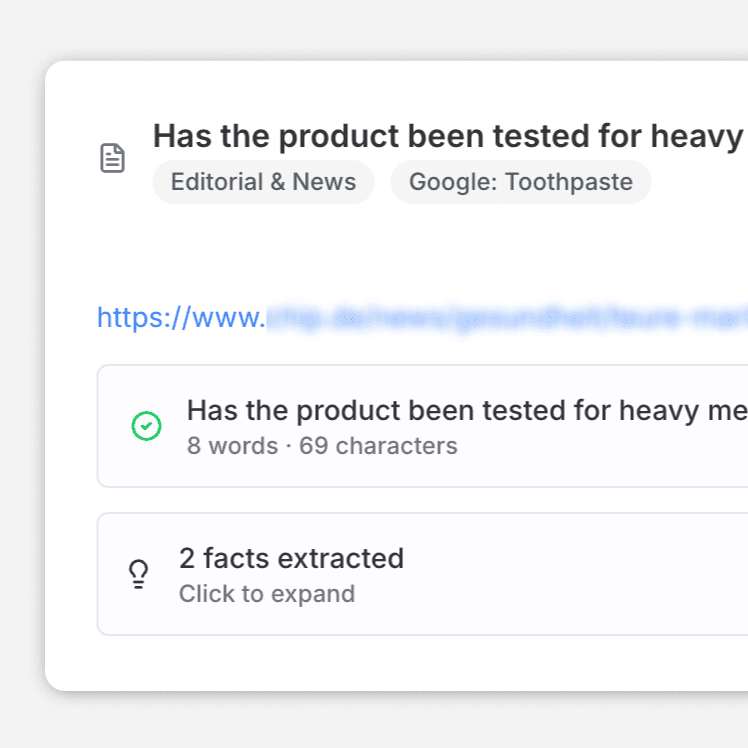Screen dimensions: 748x748
Task: Open the blue https://www. link
Action: tap(181, 318)
